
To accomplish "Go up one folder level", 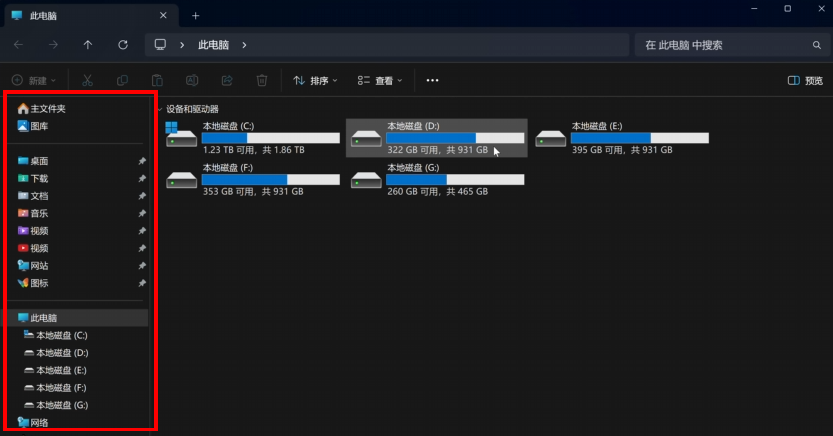I will (88, 45).
